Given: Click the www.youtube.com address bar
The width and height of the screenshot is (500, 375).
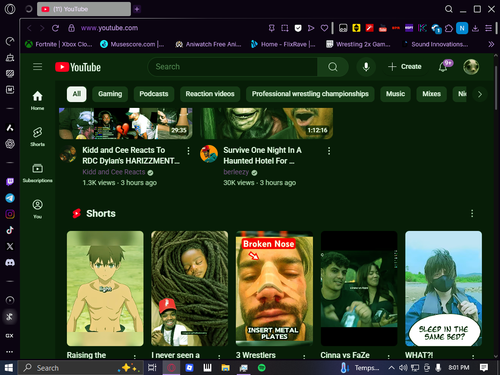Looking at the screenshot, I should pyautogui.click(x=109, y=28).
